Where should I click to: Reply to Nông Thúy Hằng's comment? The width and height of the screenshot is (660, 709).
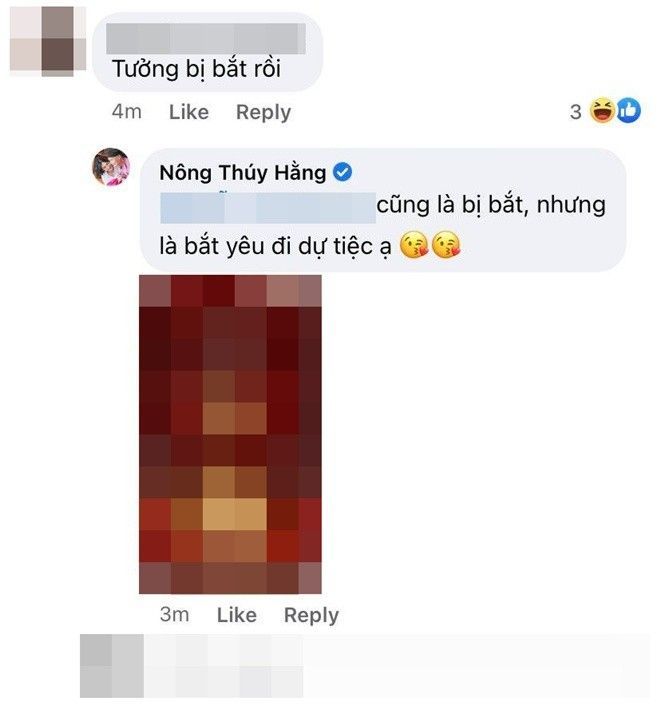[311, 615]
